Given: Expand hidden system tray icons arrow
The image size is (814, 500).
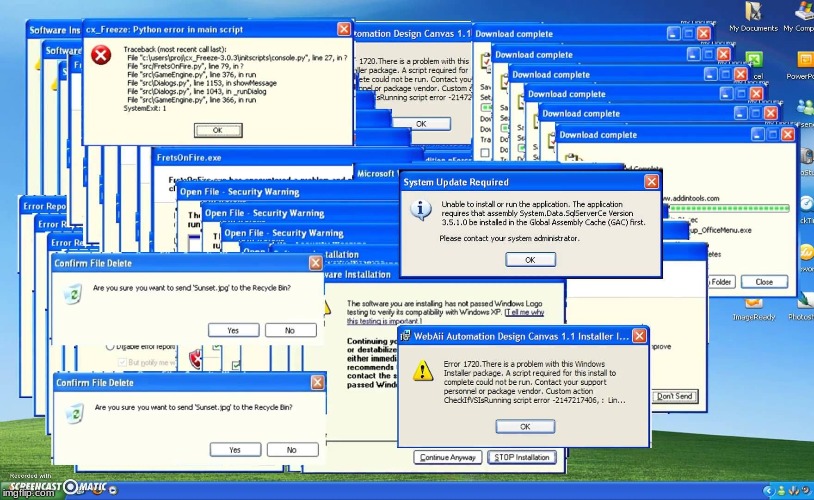Looking at the screenshot, I should [769, 490].
